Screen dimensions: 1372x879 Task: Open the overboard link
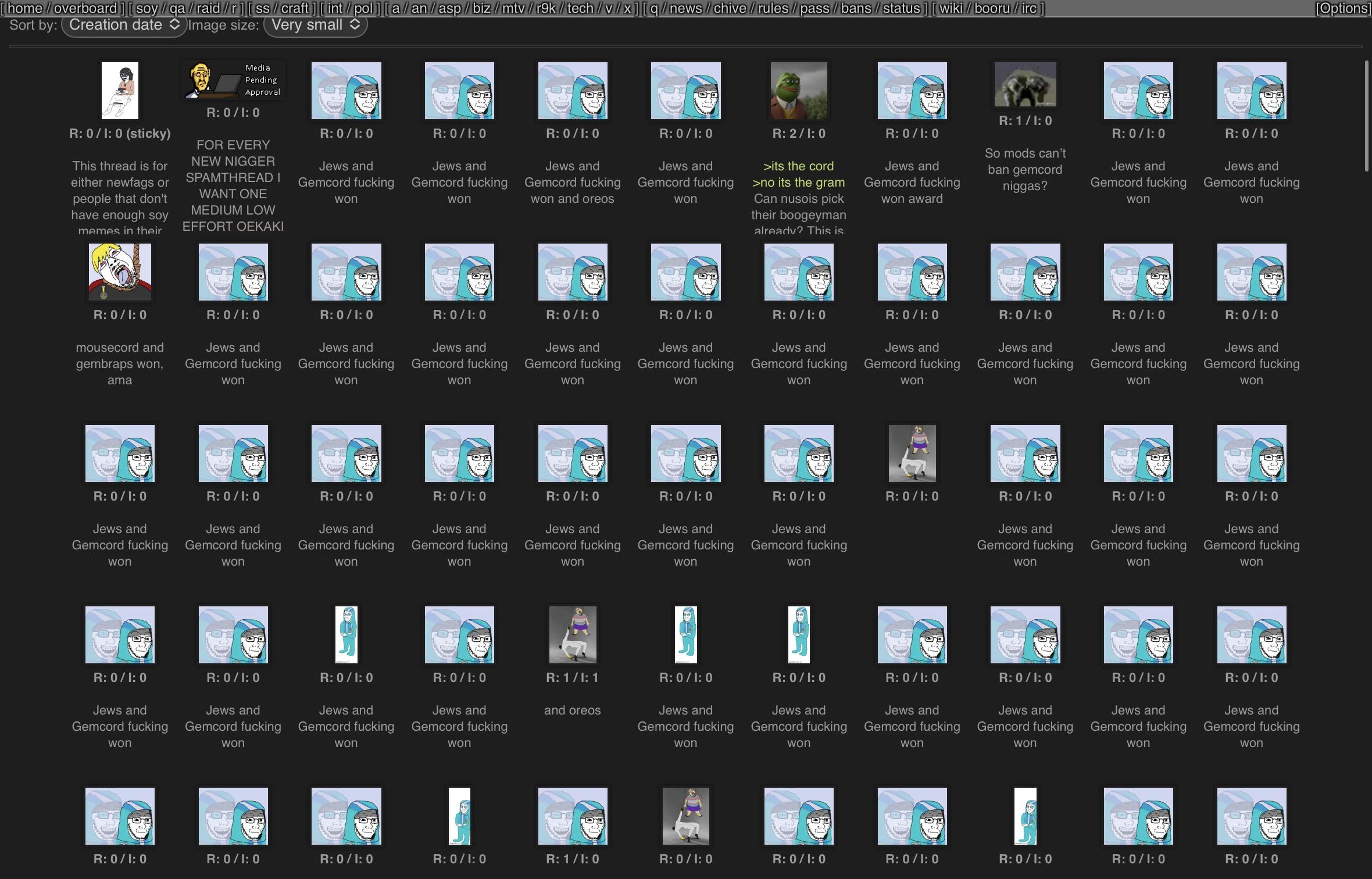(85, 8)
